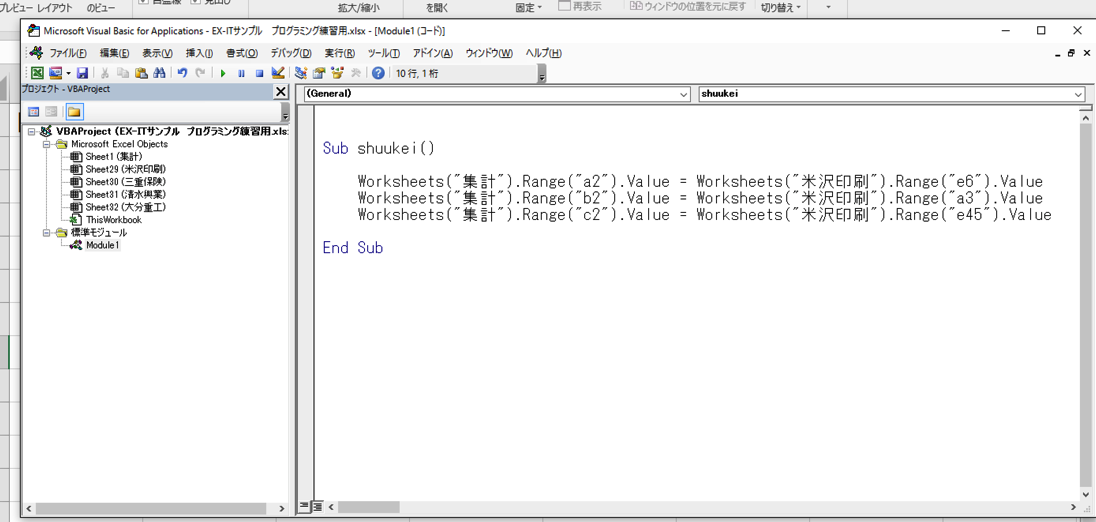Image resolution: width=1096 pixels, height=522 pixels.
Task: Open the Object Browser icon
Action: (x=338, y=73)
